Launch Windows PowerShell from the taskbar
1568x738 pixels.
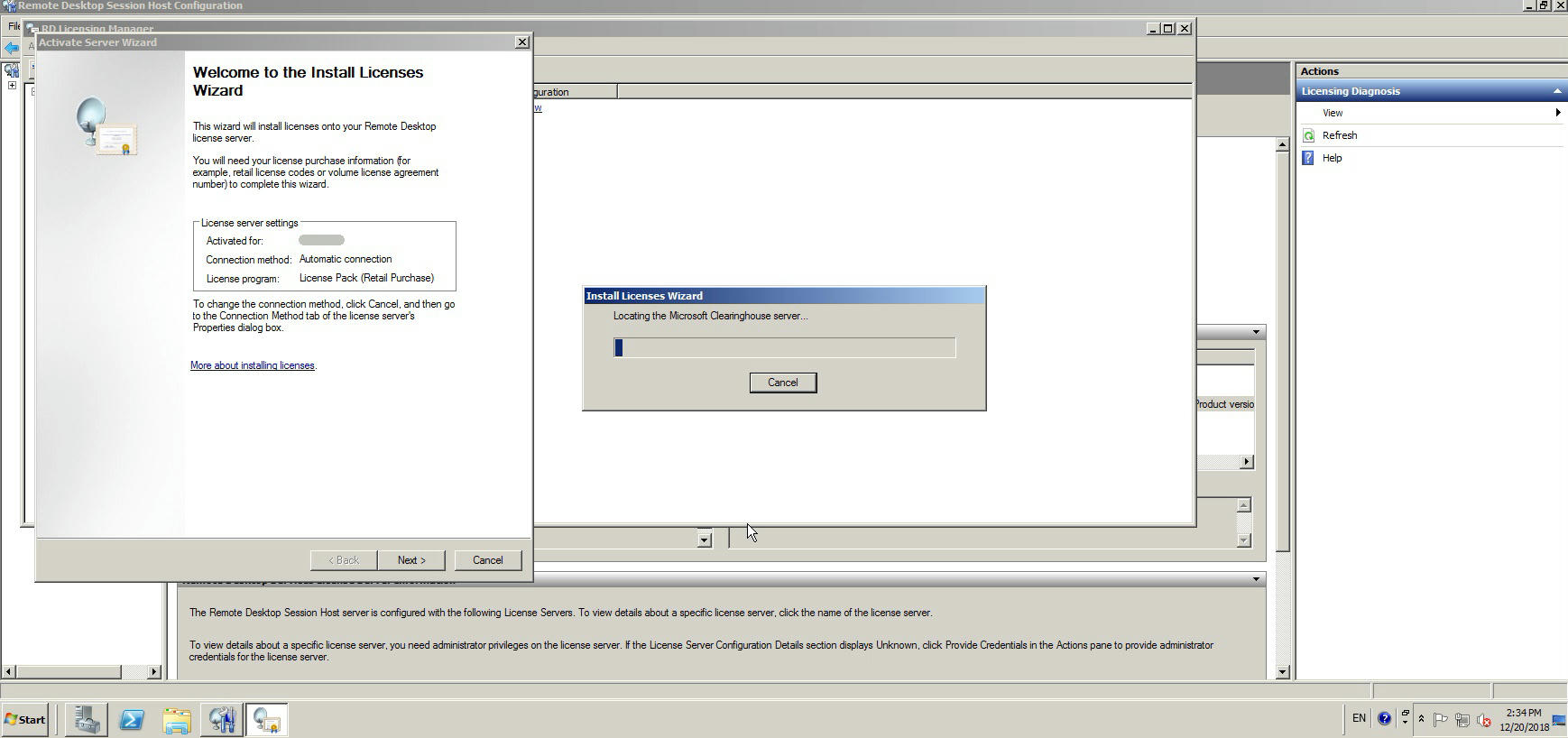pos(132,719)
